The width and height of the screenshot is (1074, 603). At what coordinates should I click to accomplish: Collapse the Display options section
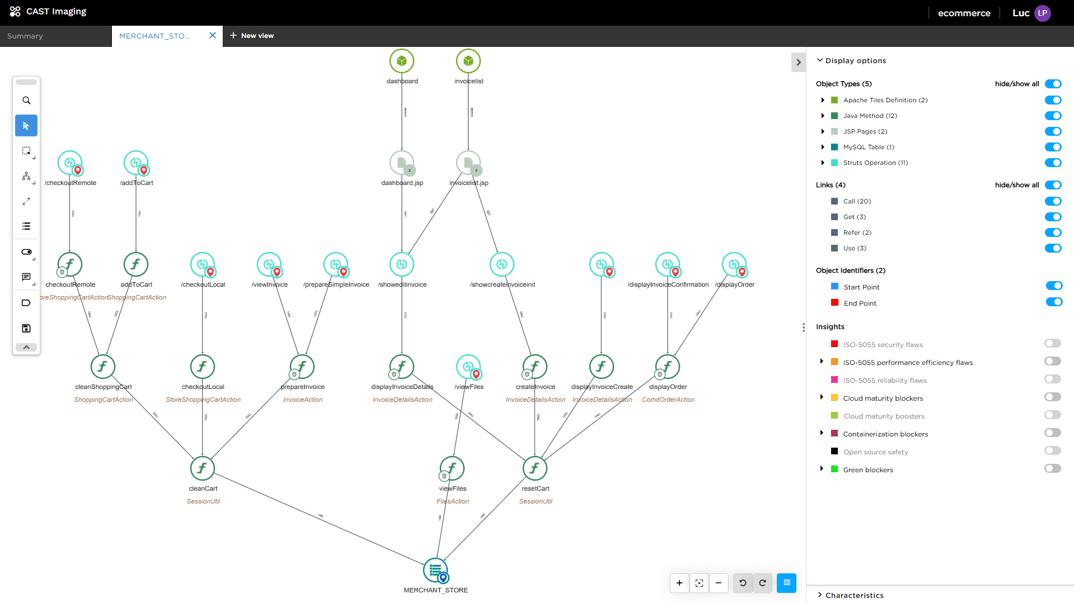[x=820, y=61]
